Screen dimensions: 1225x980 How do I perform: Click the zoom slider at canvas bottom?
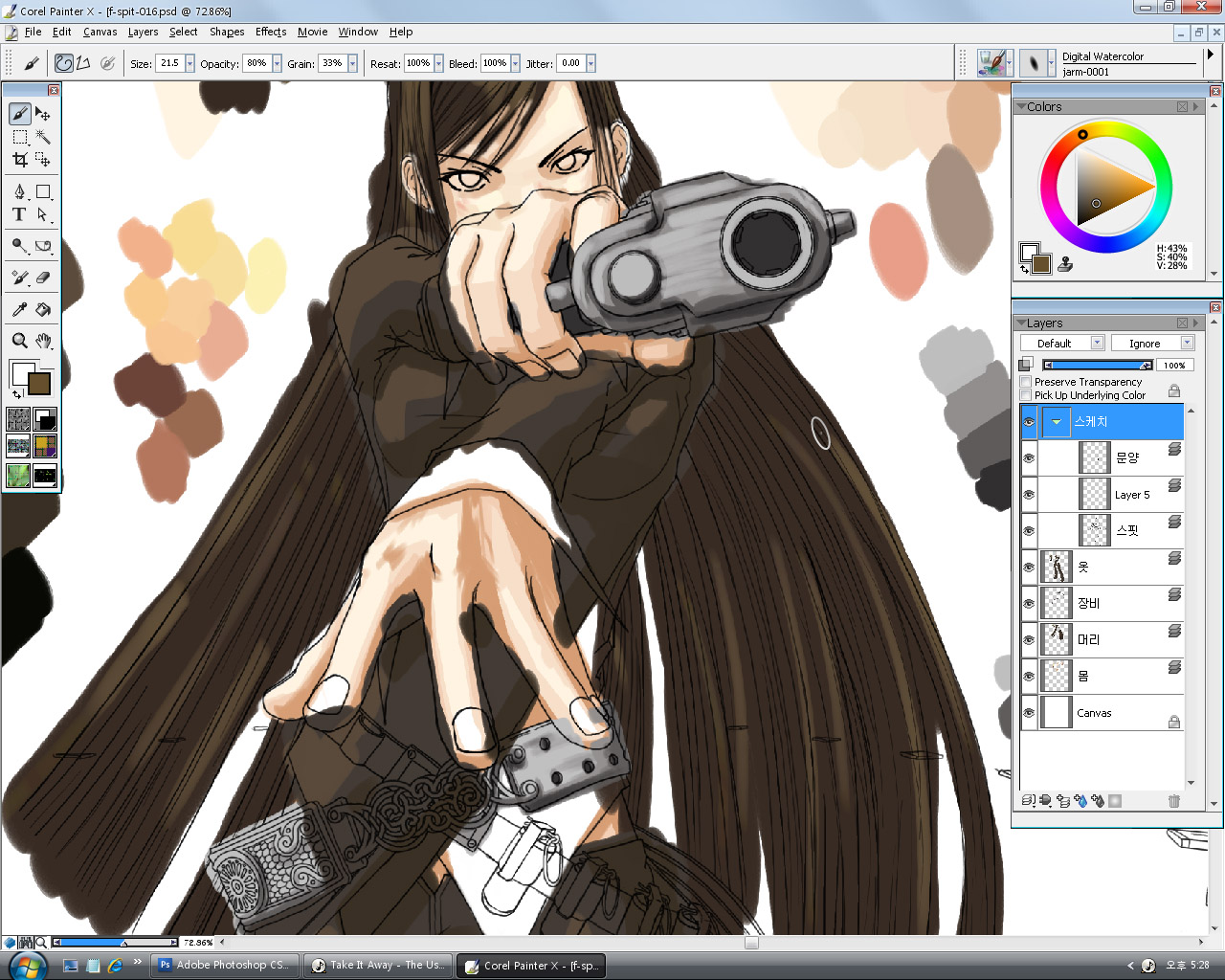click(115, 943)
